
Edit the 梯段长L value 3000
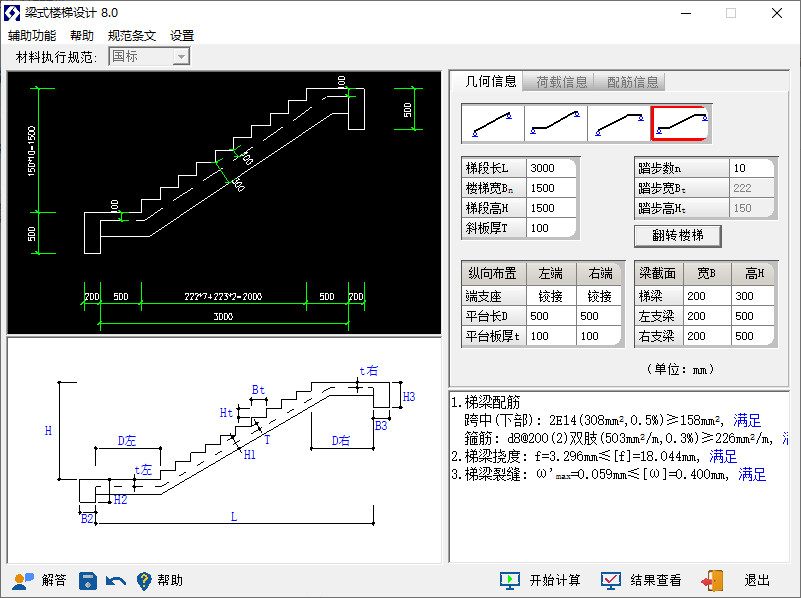point(552,168)
